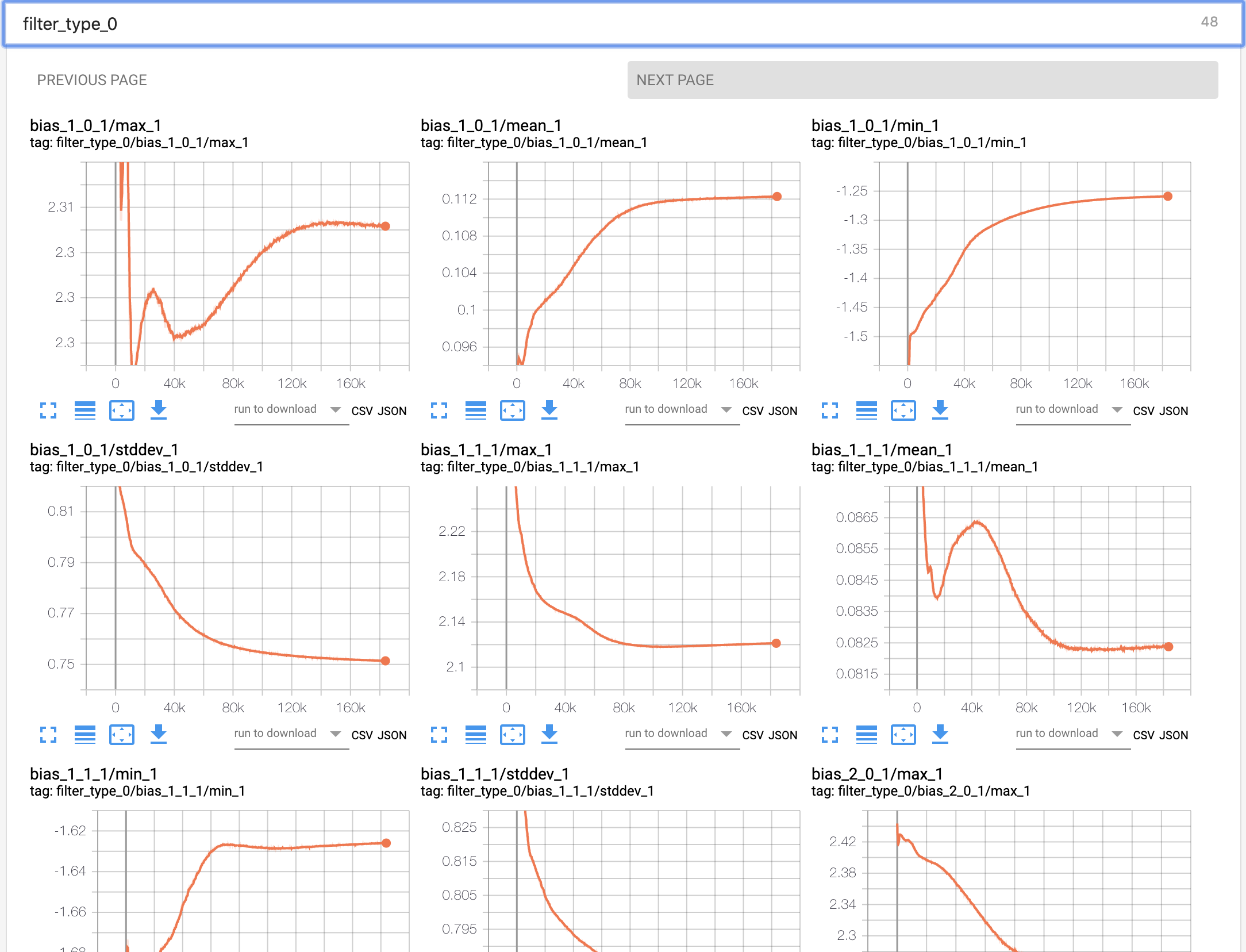
Task: Fit domain to data on bias_1_1_1/mean_1 chart
Action: point(903,735)
